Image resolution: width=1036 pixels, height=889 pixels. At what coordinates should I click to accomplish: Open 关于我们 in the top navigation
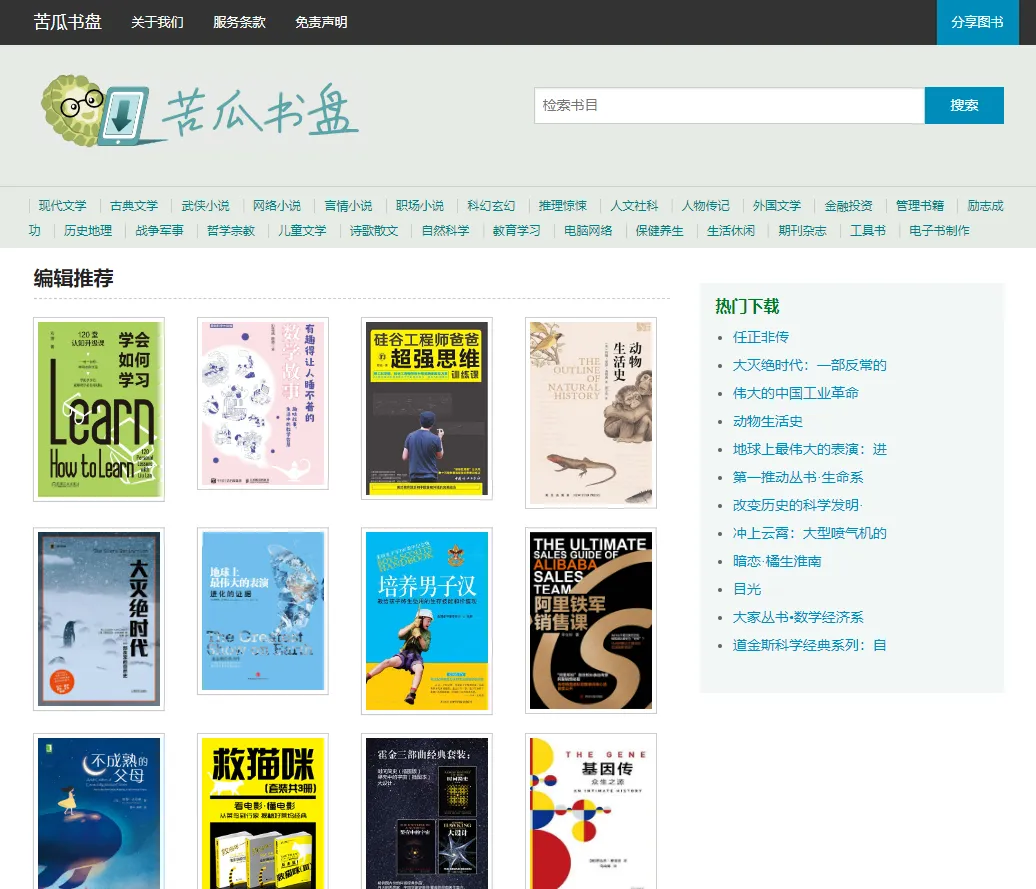pos(157,22)
